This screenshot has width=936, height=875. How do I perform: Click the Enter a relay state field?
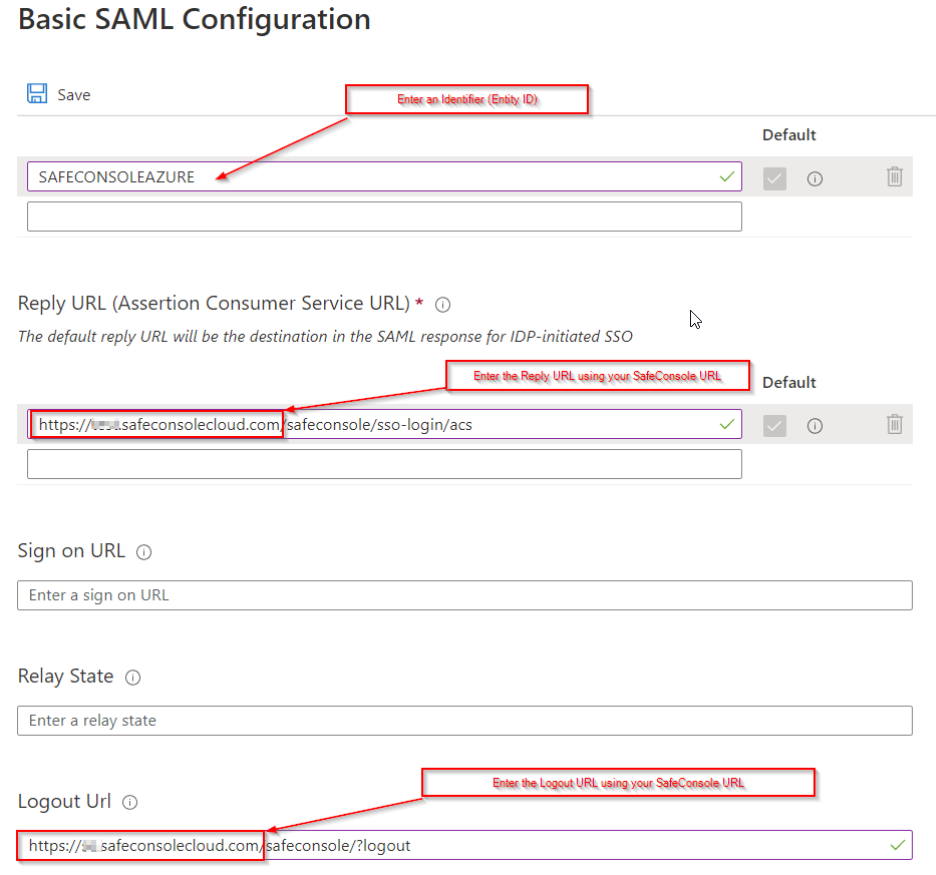click(464, 720)
